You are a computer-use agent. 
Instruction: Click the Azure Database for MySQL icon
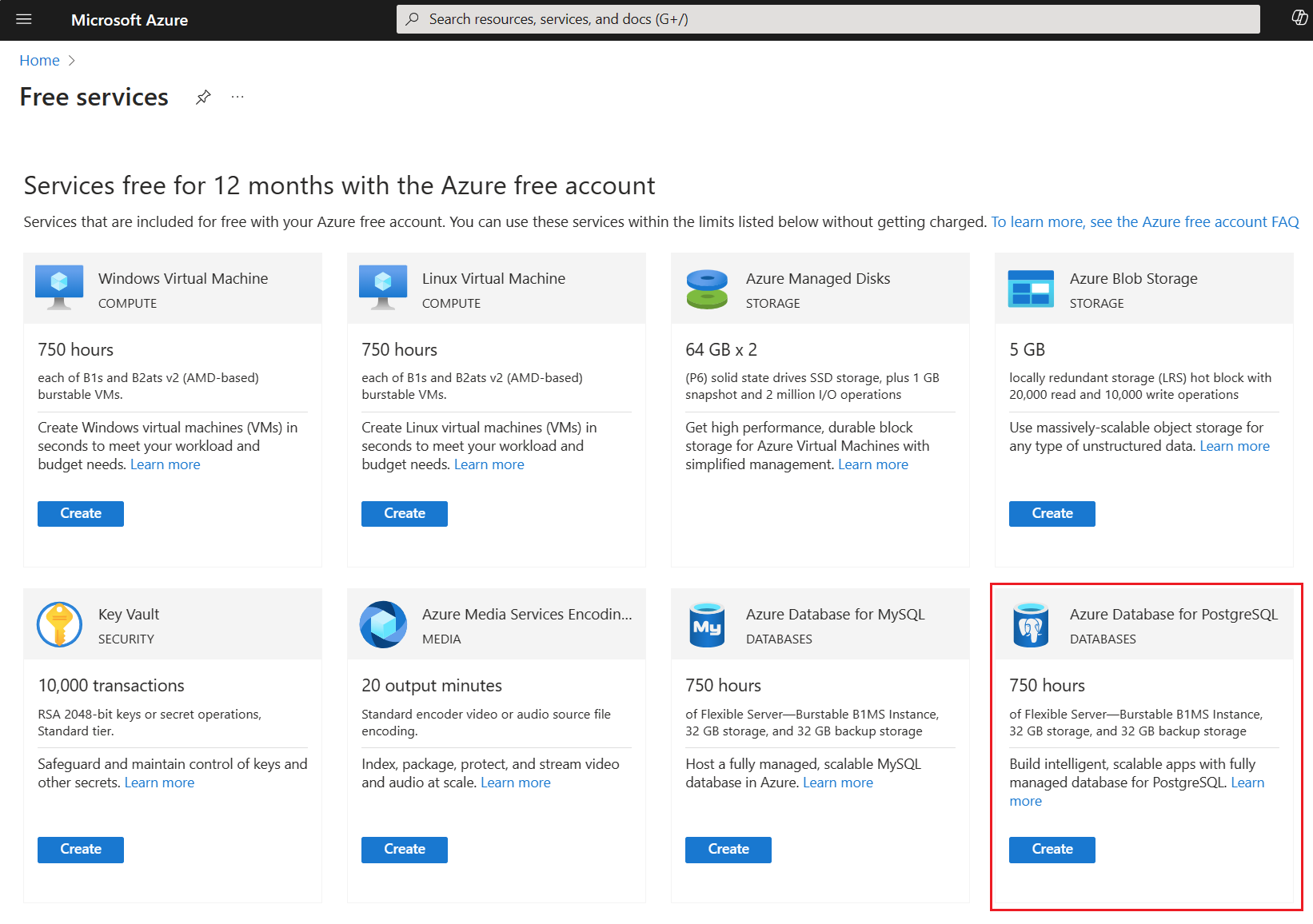point(707,624)
